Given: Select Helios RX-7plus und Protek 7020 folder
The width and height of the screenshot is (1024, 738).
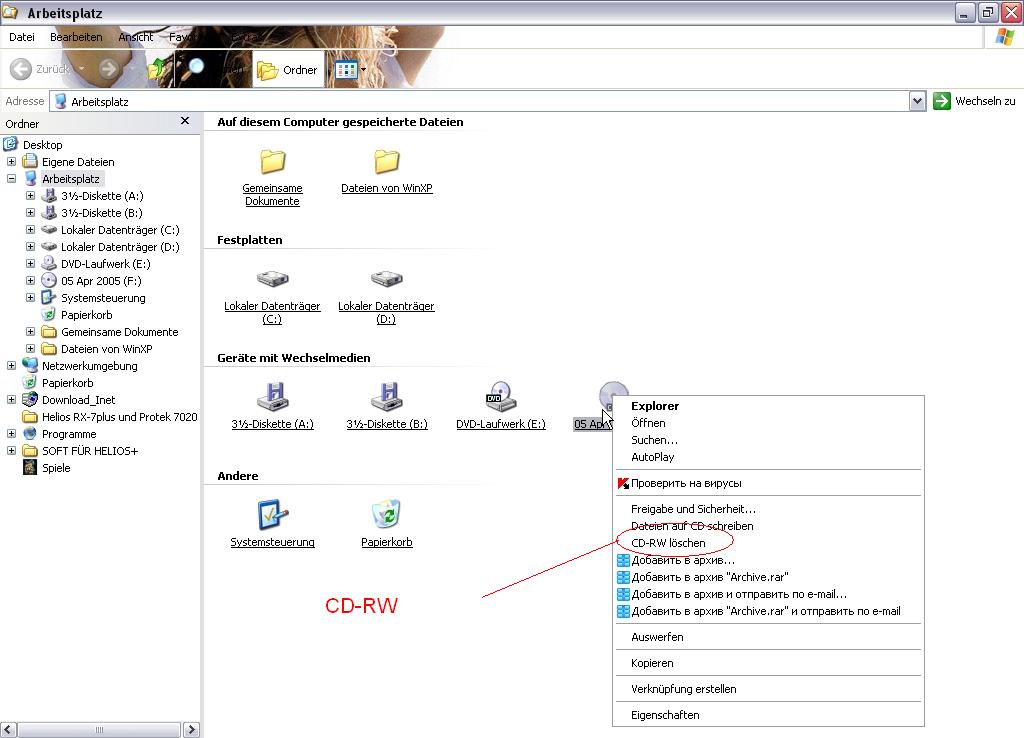Looking at the screenshot, I should coord(120,417).
